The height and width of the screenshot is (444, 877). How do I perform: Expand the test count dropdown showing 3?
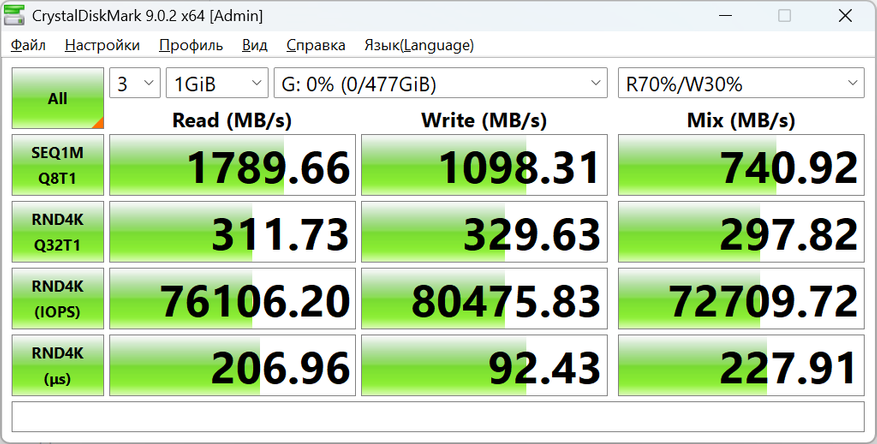(x=135, y=83)
